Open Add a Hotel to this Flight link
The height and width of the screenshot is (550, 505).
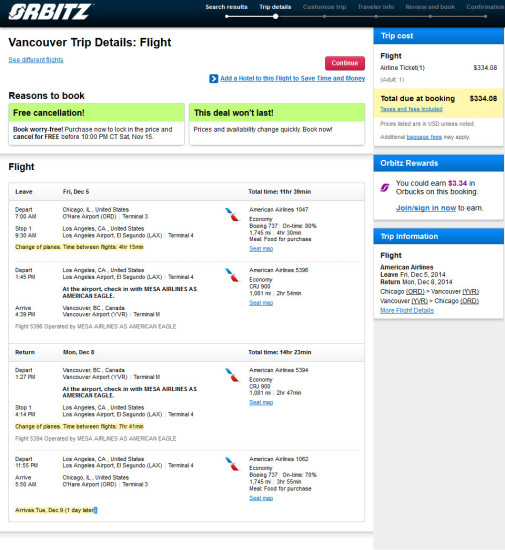click(292, 78)
